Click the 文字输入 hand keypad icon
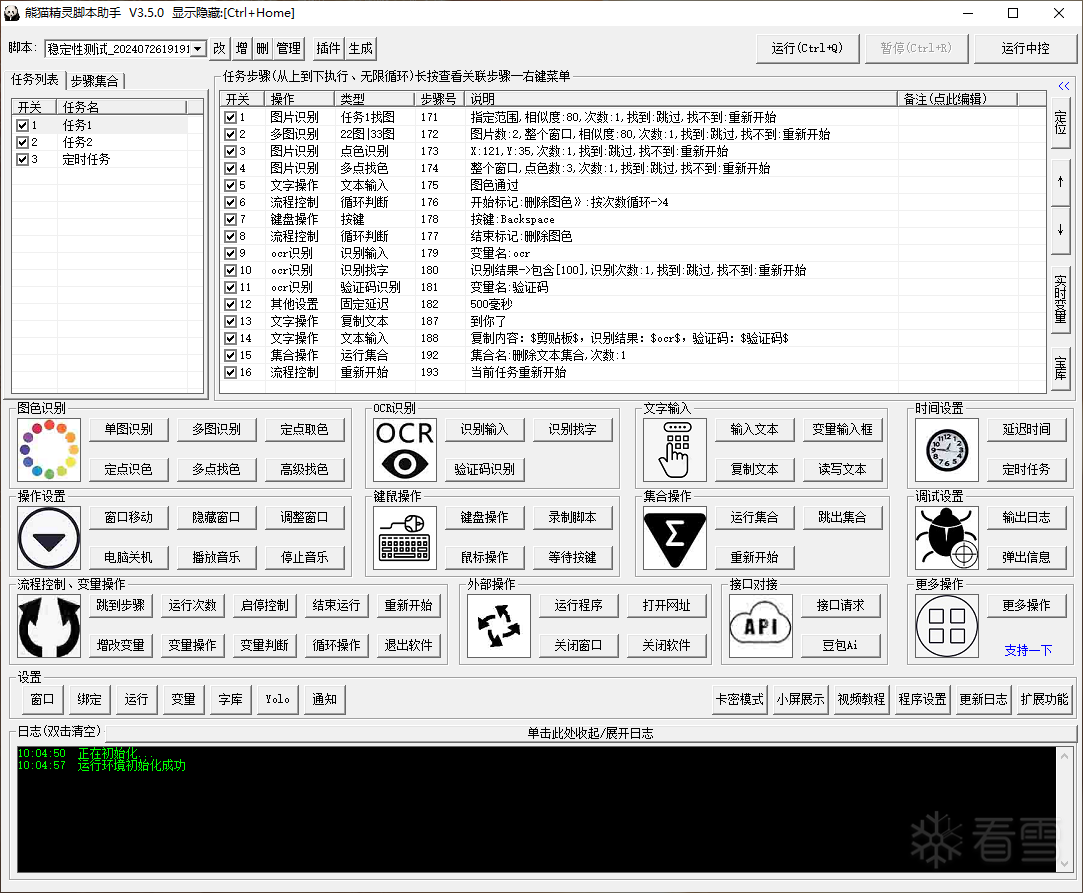Screen dimensions: 1083x893 675,450
